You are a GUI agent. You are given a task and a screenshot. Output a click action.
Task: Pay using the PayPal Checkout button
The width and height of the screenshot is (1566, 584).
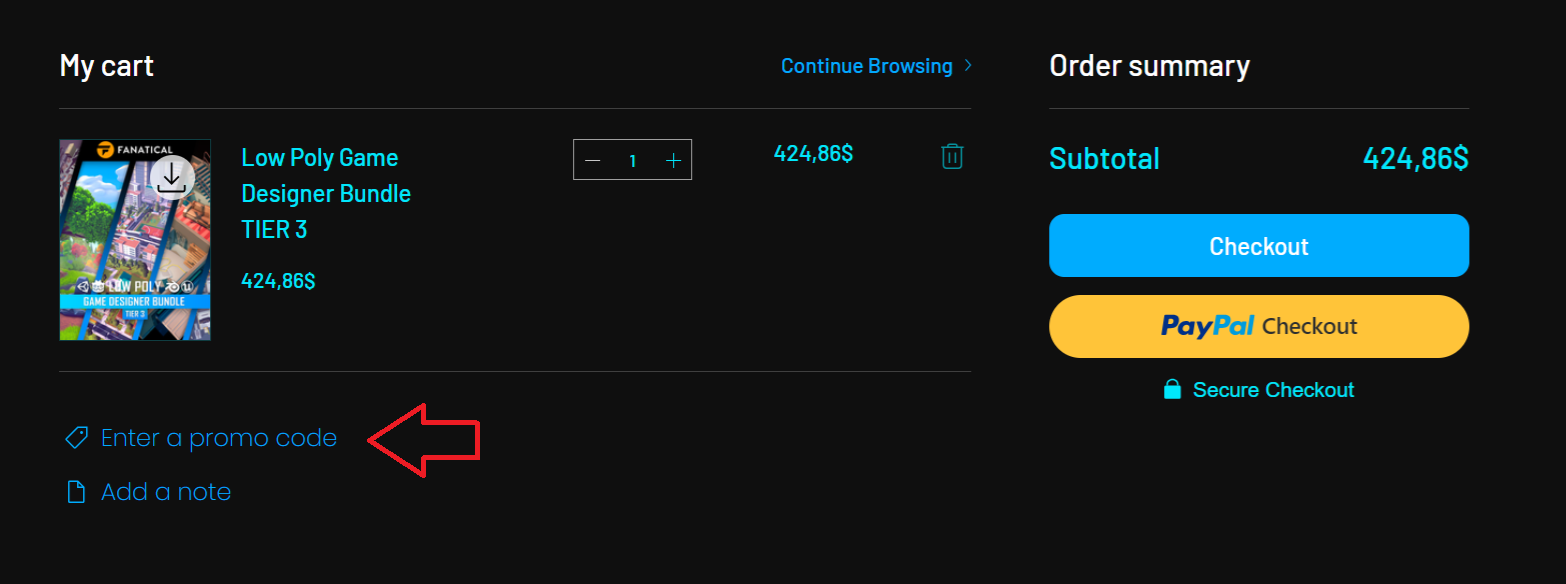(x=1258, y=326)
